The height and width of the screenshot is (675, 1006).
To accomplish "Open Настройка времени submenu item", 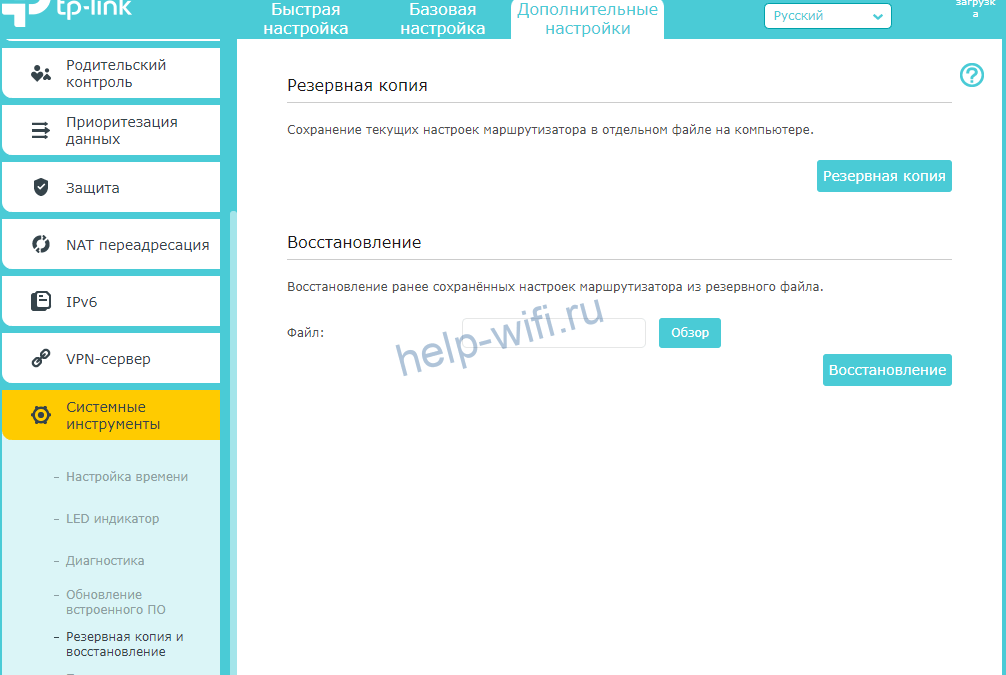I will 127,477.
